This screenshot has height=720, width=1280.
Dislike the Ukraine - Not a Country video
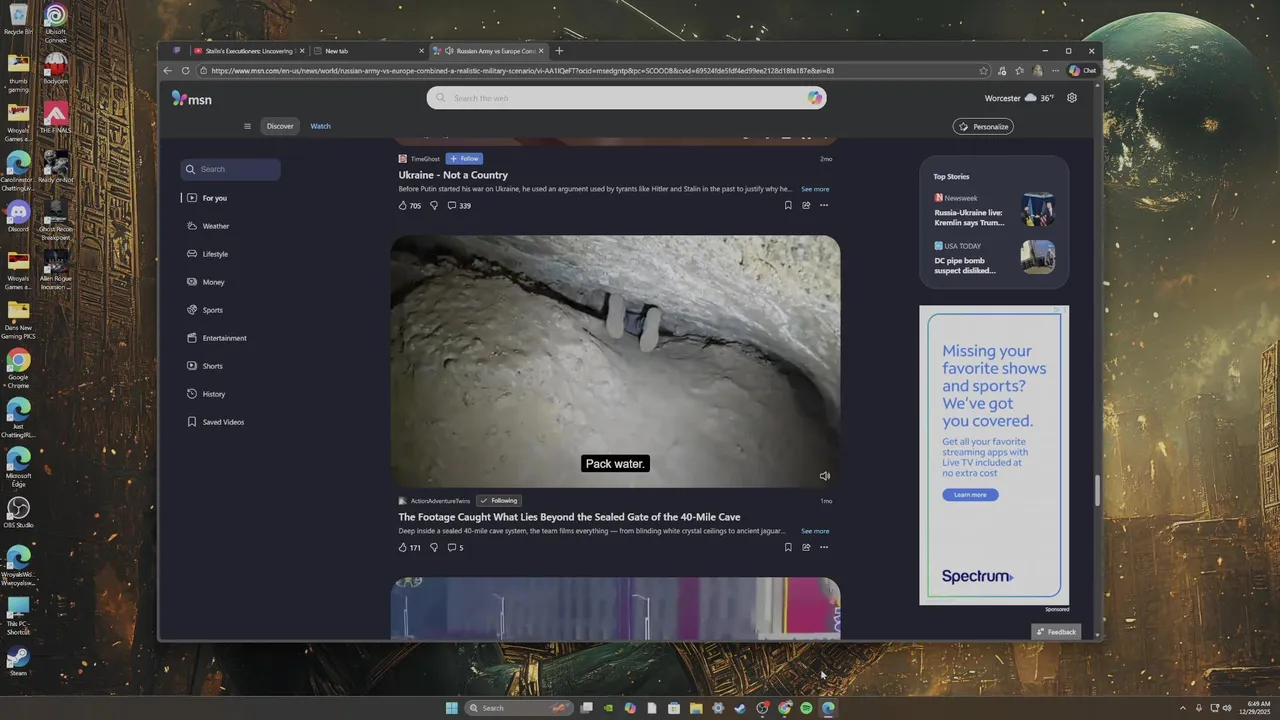click(x=434, y=206)
